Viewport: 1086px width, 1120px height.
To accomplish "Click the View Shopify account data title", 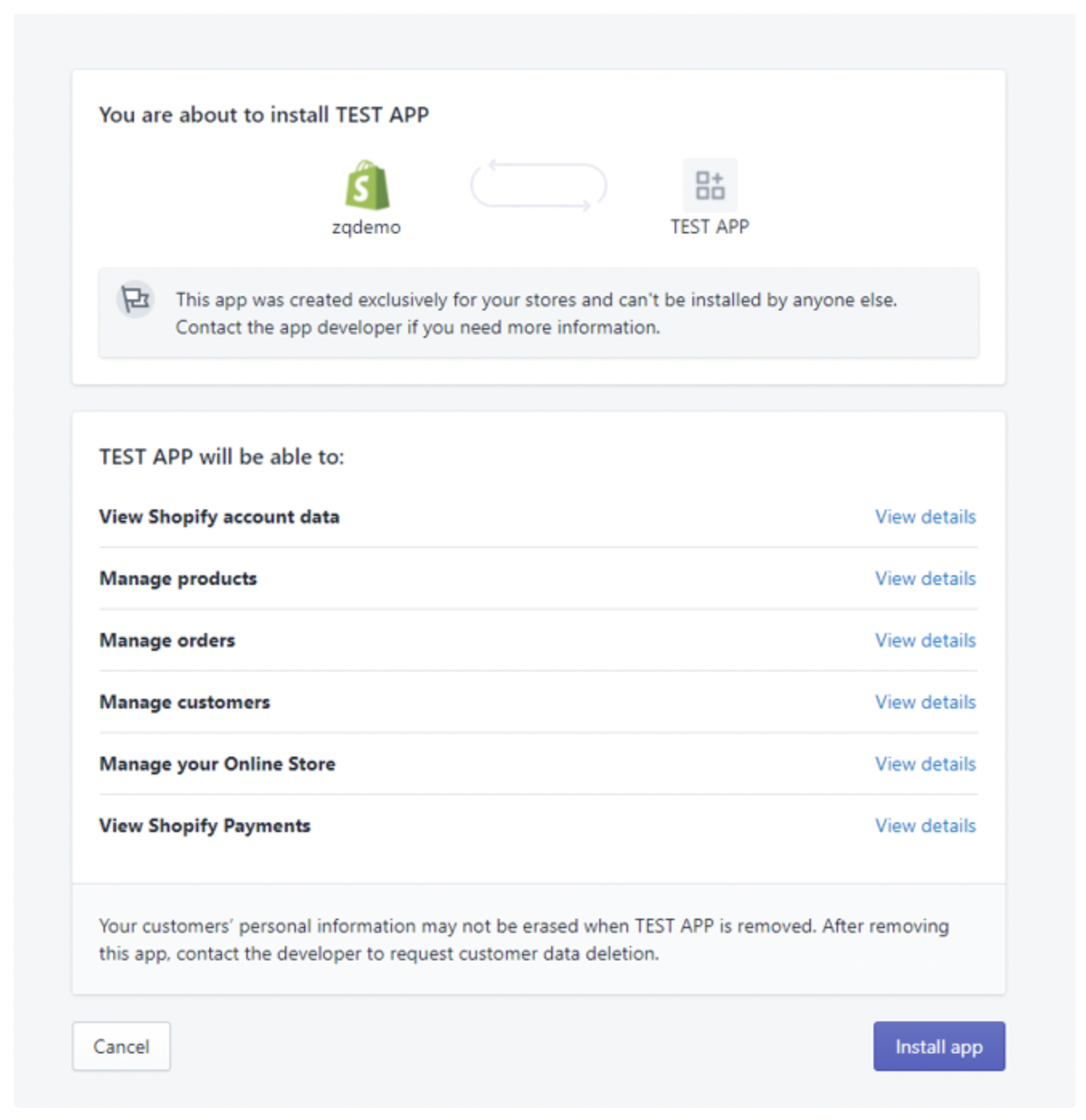I will [219, 517].
